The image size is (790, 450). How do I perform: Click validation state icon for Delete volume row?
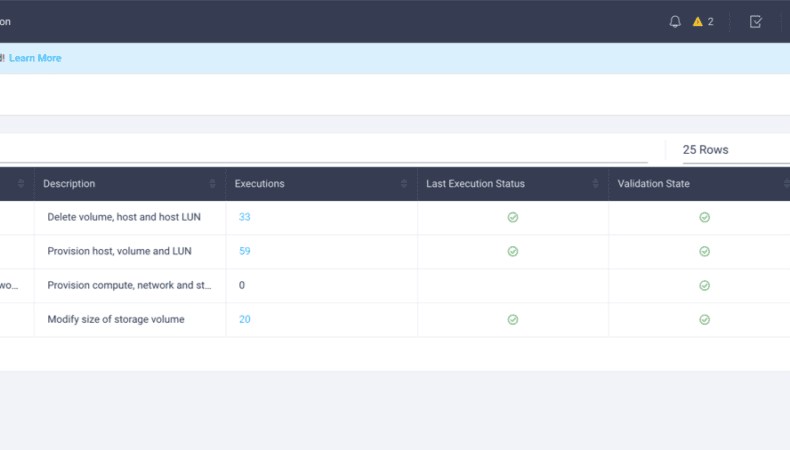(704, 217)
